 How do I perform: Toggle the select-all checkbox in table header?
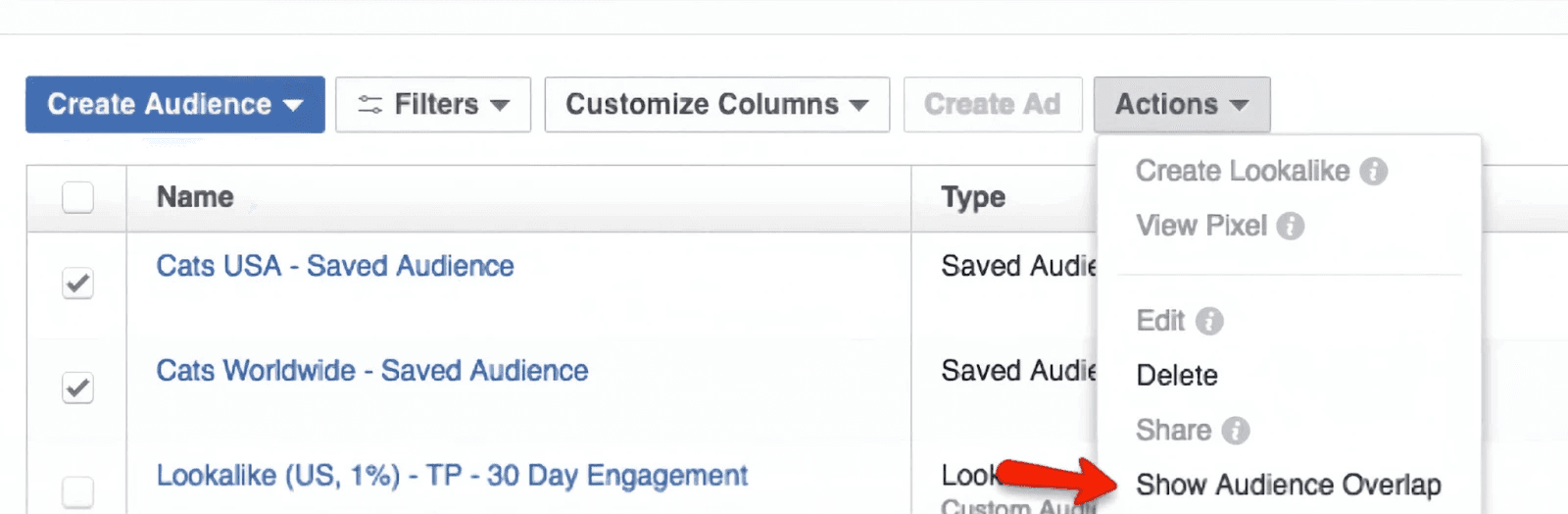tap(77, 197)
